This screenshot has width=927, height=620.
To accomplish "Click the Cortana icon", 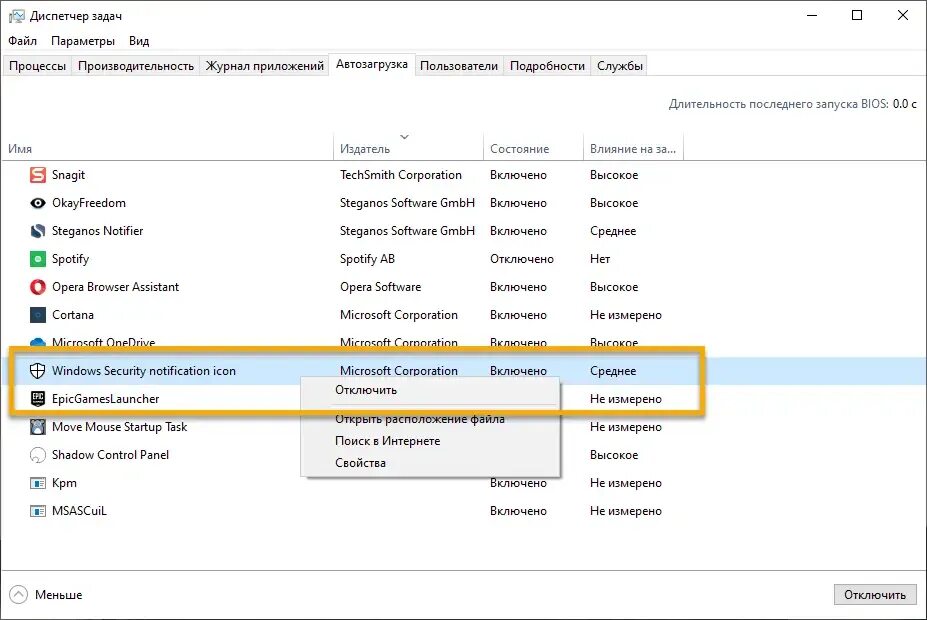I will (x=38, y=315).
